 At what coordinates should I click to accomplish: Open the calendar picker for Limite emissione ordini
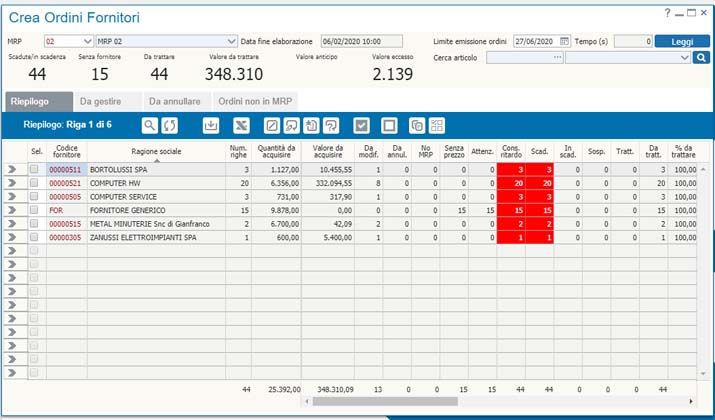(x=565, y=41)
